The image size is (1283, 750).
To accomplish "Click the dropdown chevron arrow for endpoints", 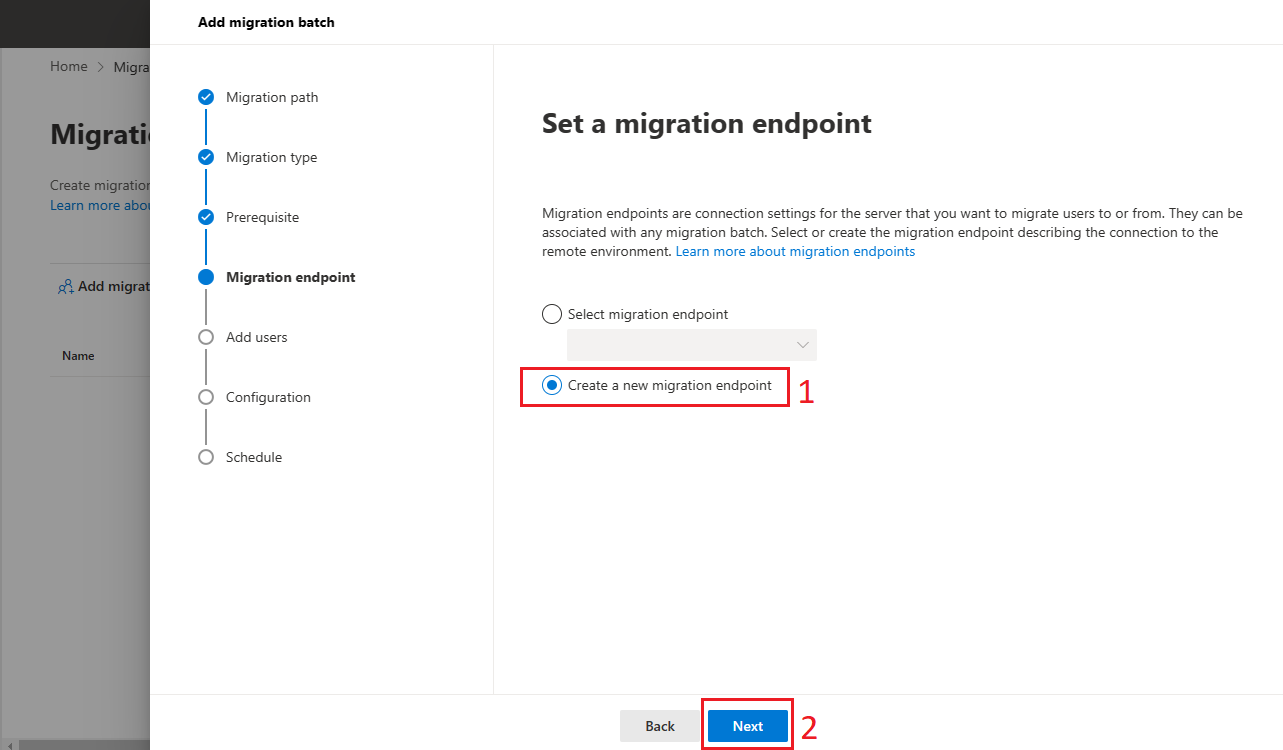I will click(x=802, y=345).
